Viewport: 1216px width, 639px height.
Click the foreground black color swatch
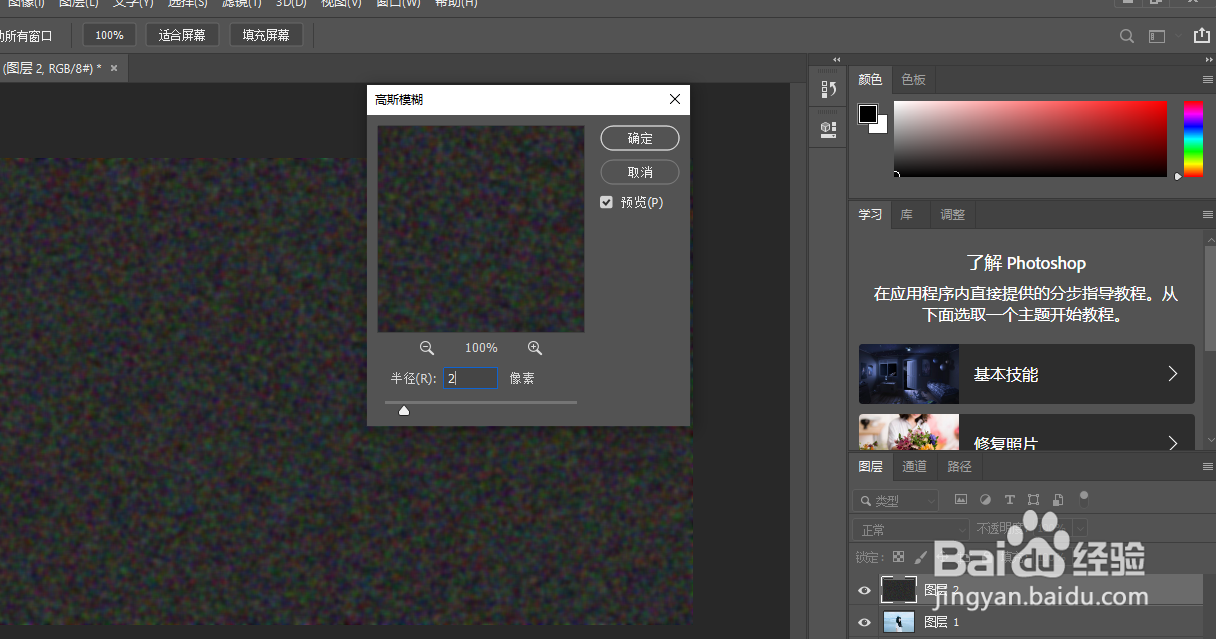pyautogui.click(x=867, y=114)
